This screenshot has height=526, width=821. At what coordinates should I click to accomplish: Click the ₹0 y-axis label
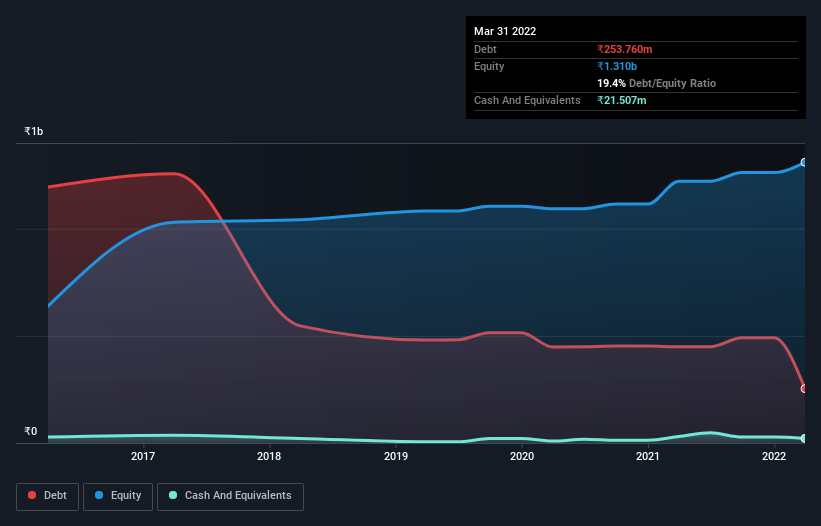pyautogui.click(x=31, y=431)
